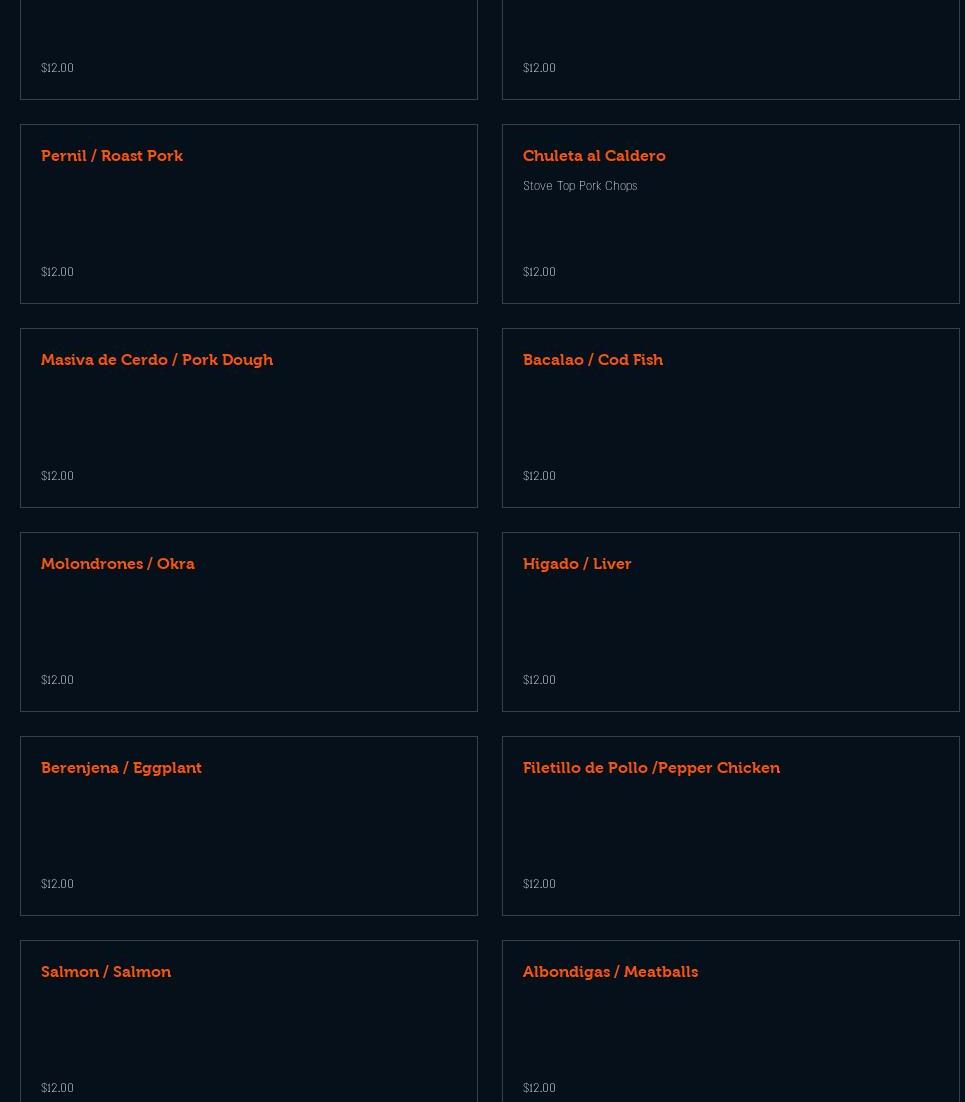Click Filetillo de Pollo / Pepper Chicken

click(x=651, y=768)
